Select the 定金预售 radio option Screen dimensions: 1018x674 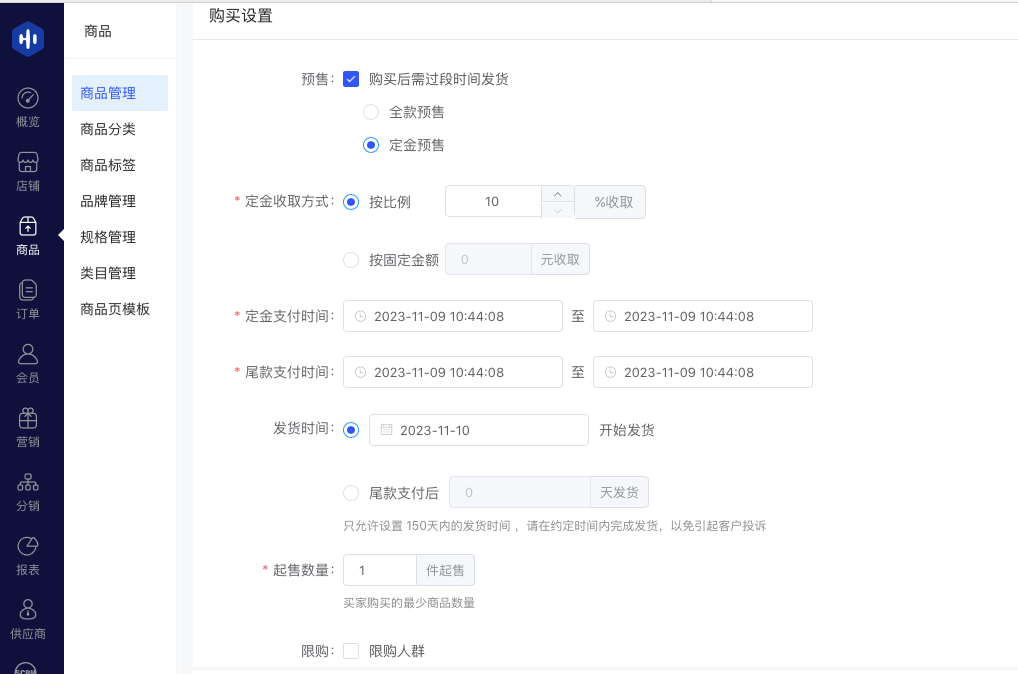pos(371,145)
